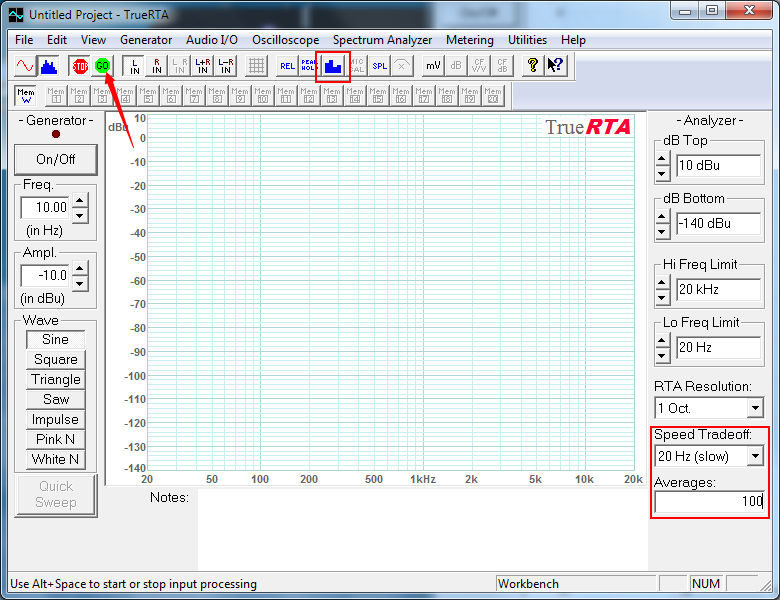Select memory slot Mem 20
Viewport: 780px width, 600px height.
(x=492, y=95)
